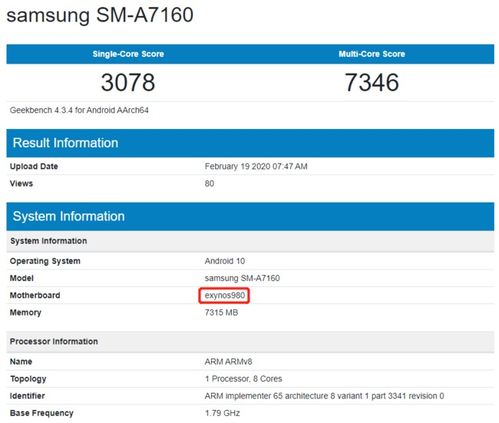Click the System Information blue header bar
499x423 pixels.
click(x=250, y=216)
